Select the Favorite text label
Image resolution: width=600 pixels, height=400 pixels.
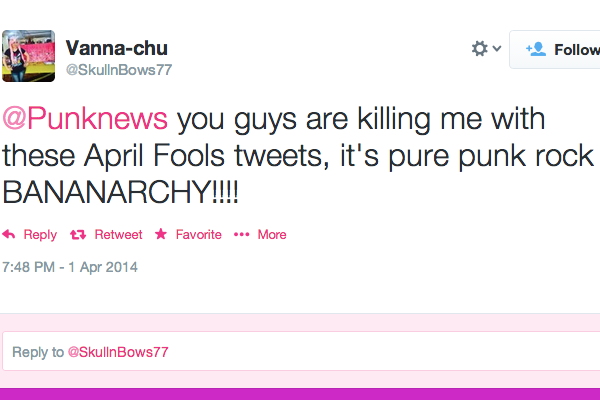point(199,235)
